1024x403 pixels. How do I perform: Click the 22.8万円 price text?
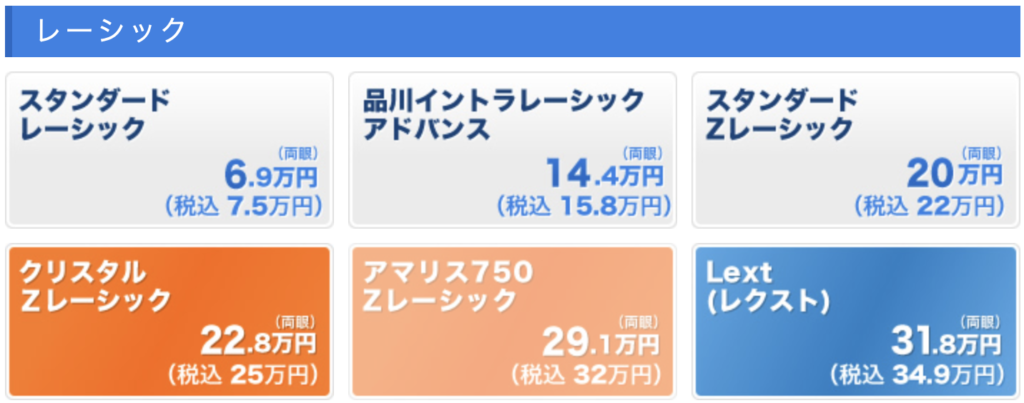[259, 341]
